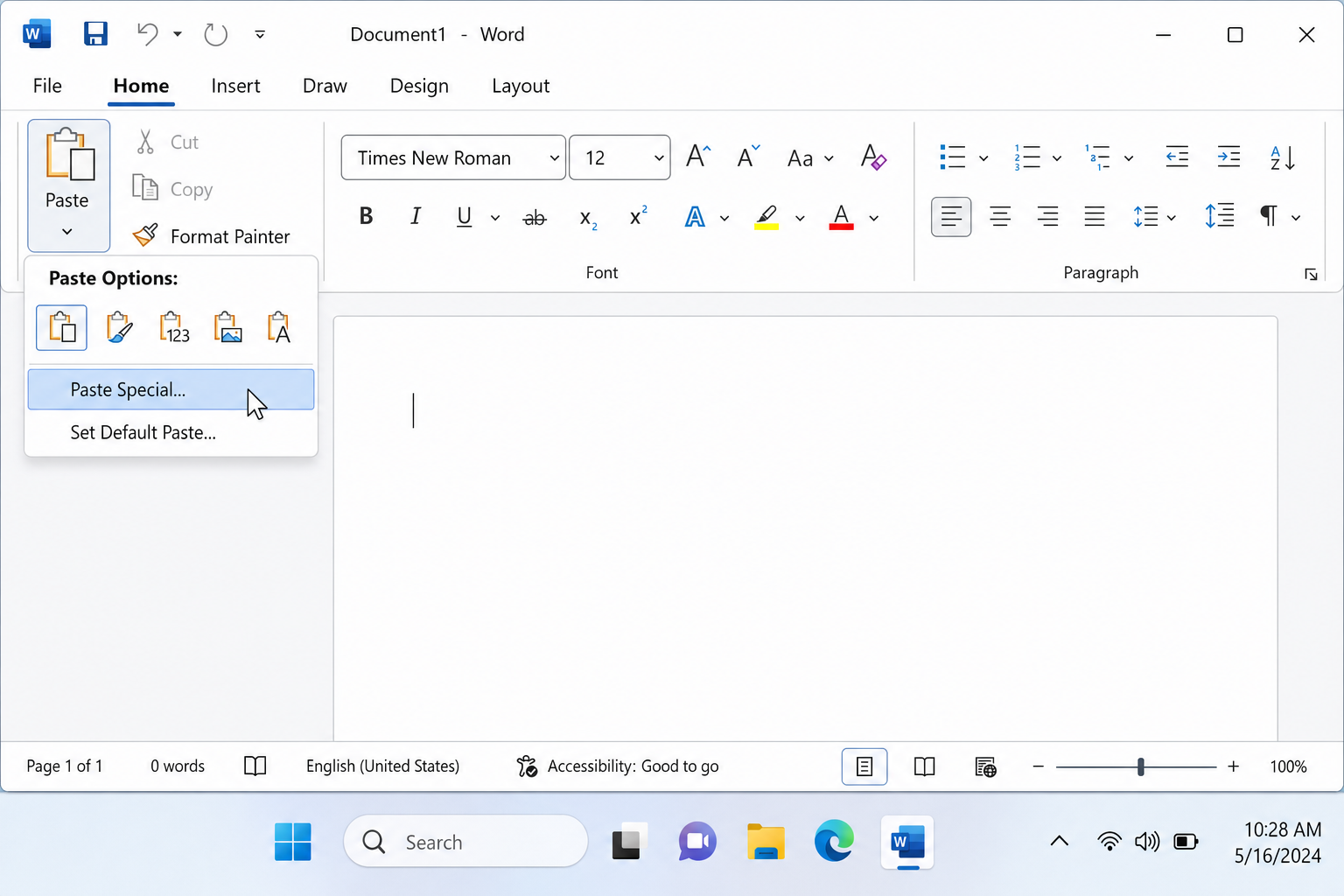
Task: Toggle bold formatting
Action: (366, 216)
